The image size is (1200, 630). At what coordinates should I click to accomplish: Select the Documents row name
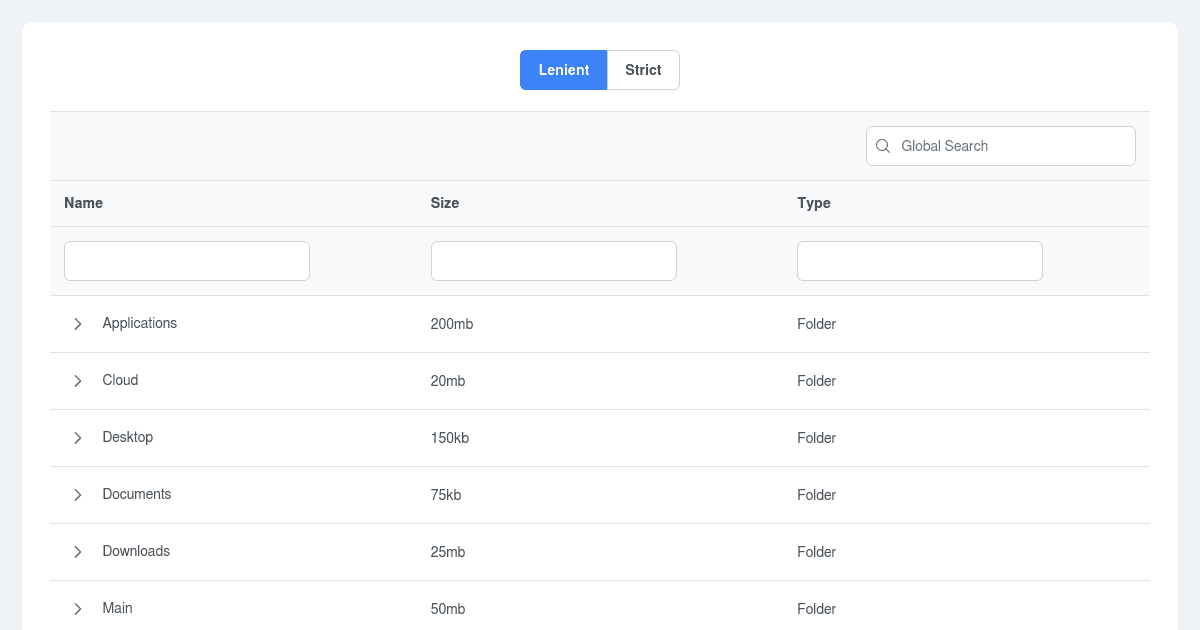(137, 494)
